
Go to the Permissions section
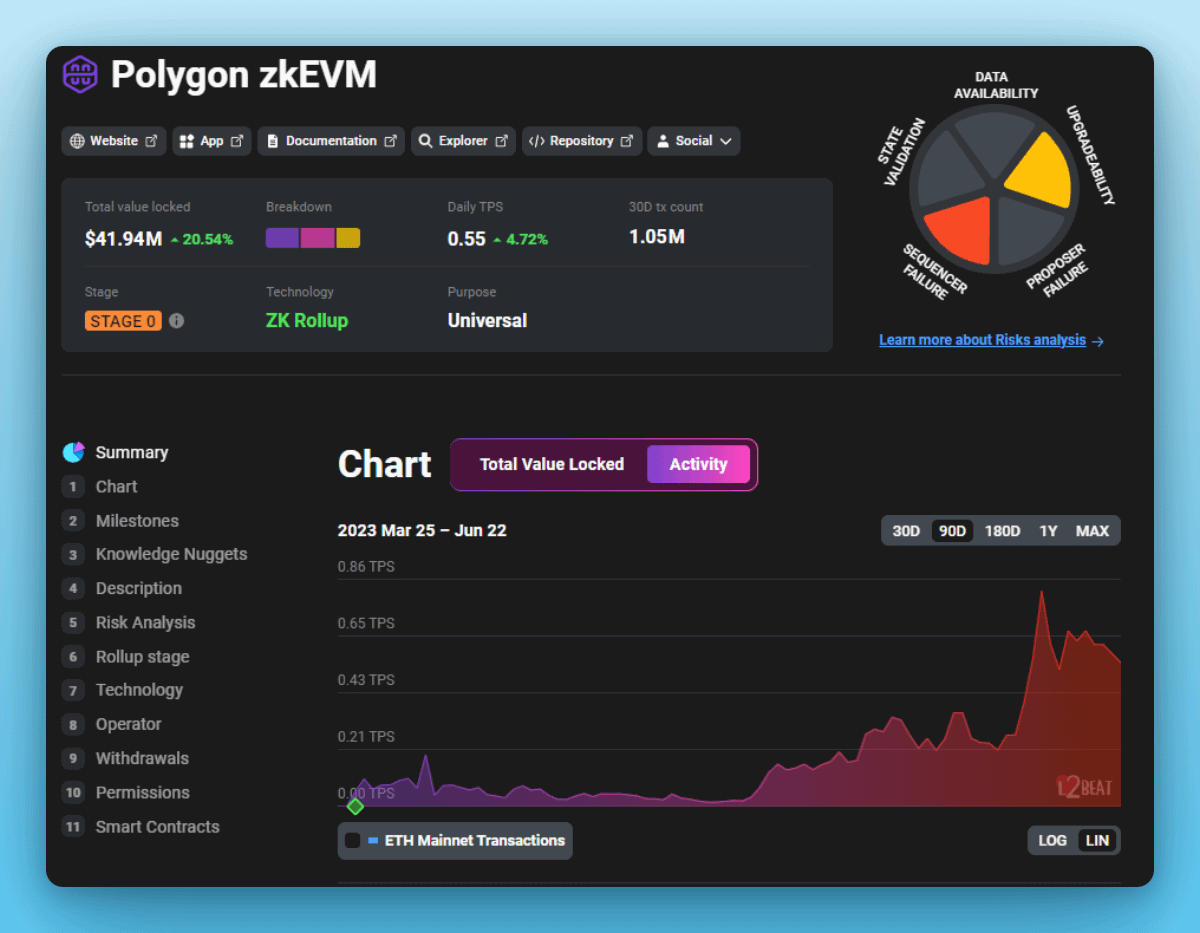tap(142, 792)
